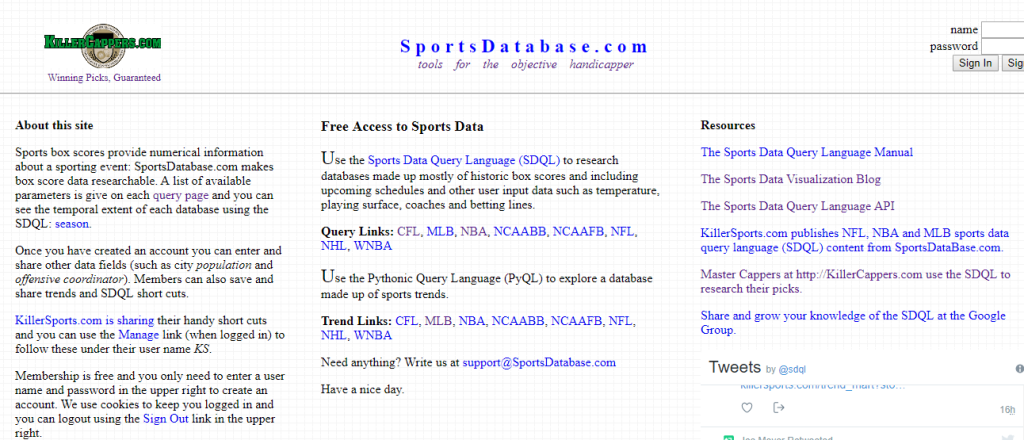Open the KillerSports.com is sharing link
This screenshot has height=440, width=1024.
coord(84,321)
